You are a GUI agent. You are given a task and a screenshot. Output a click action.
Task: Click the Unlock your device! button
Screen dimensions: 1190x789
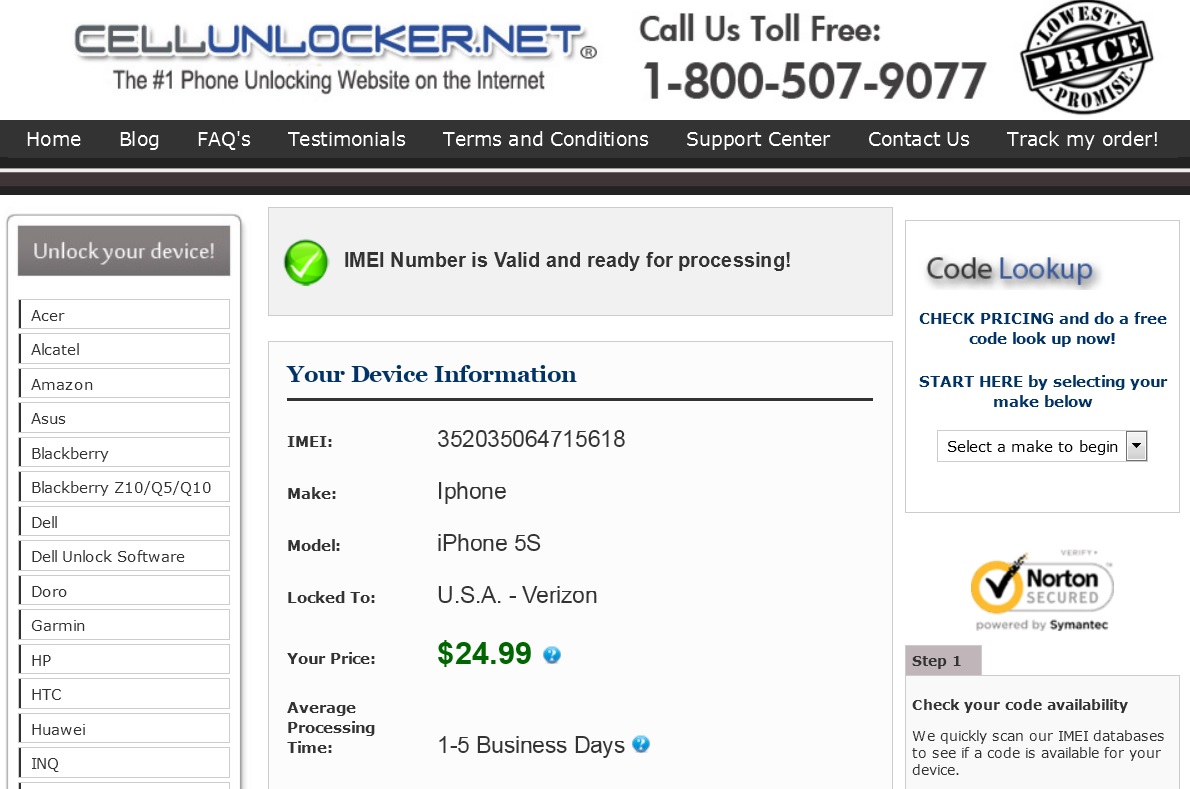pos(124,251)
